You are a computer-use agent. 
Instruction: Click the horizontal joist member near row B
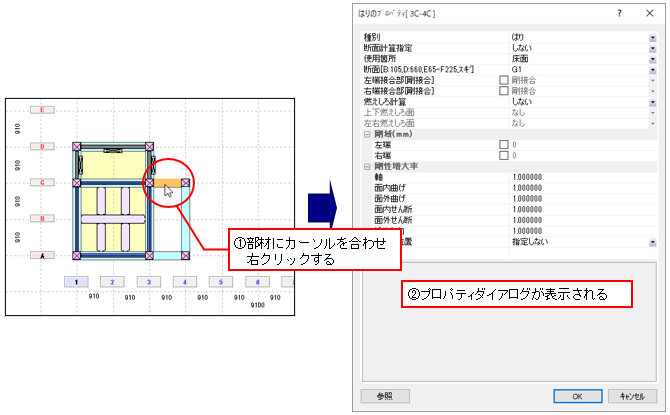tap(113, 219)
